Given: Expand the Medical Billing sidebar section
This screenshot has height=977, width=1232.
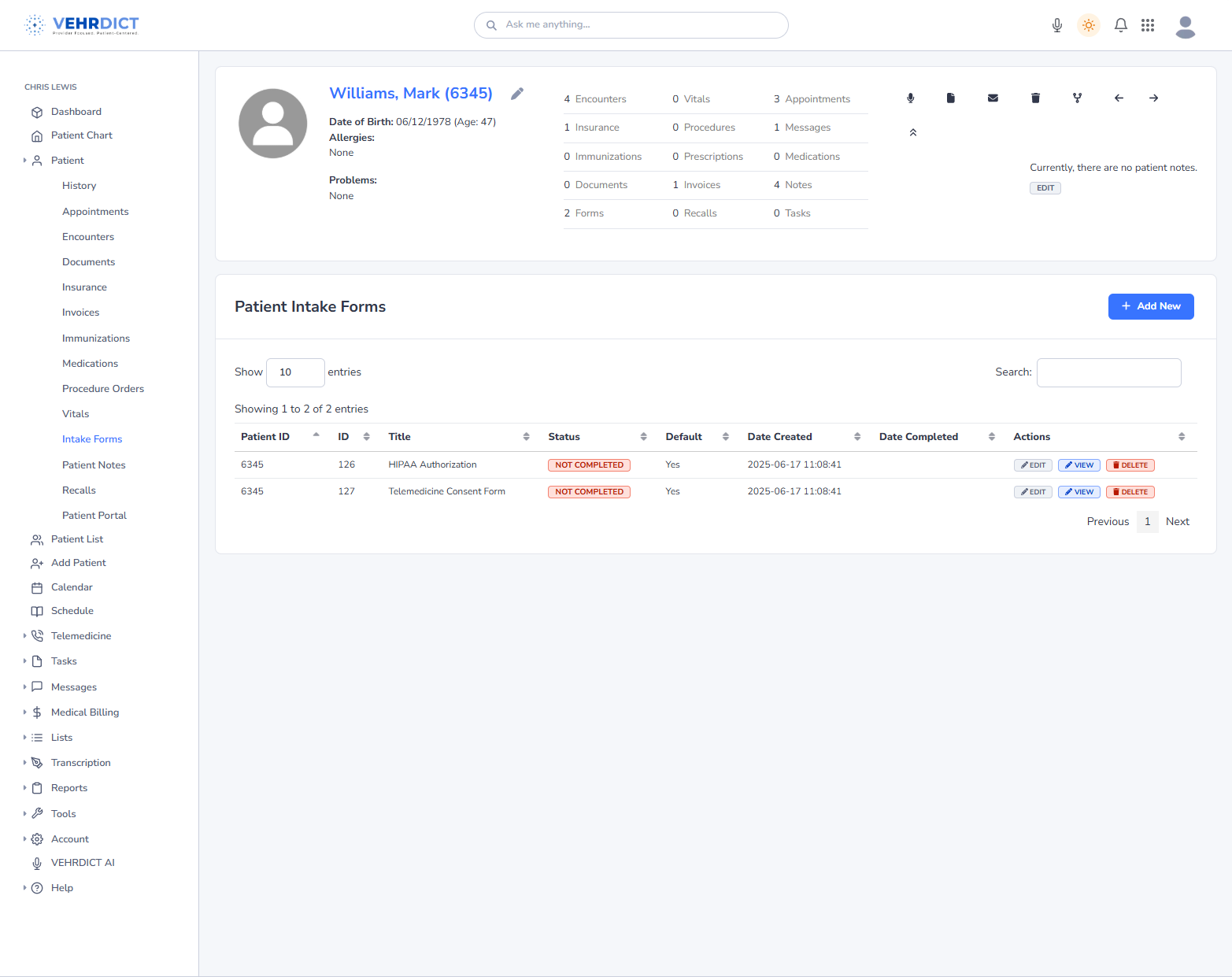Looking at the screenshot, I should (85, 712).
